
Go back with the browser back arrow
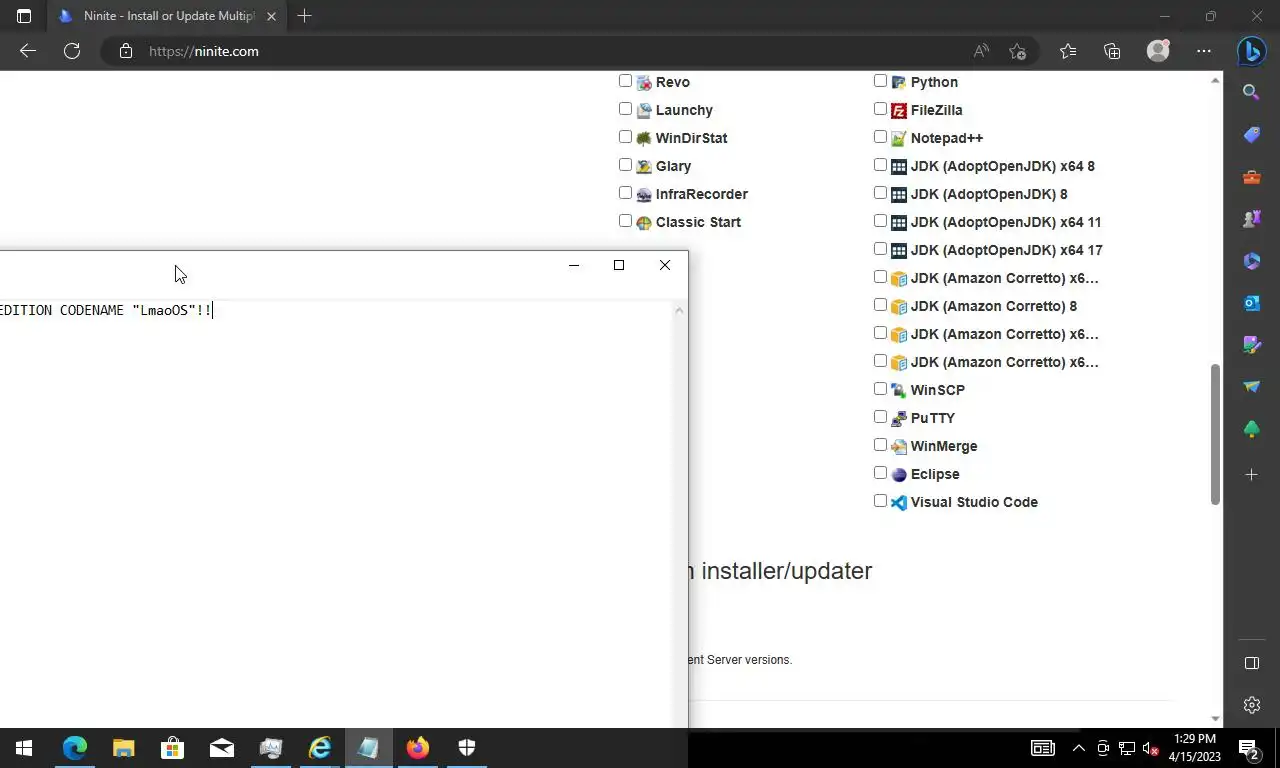[x=28, y=51]
